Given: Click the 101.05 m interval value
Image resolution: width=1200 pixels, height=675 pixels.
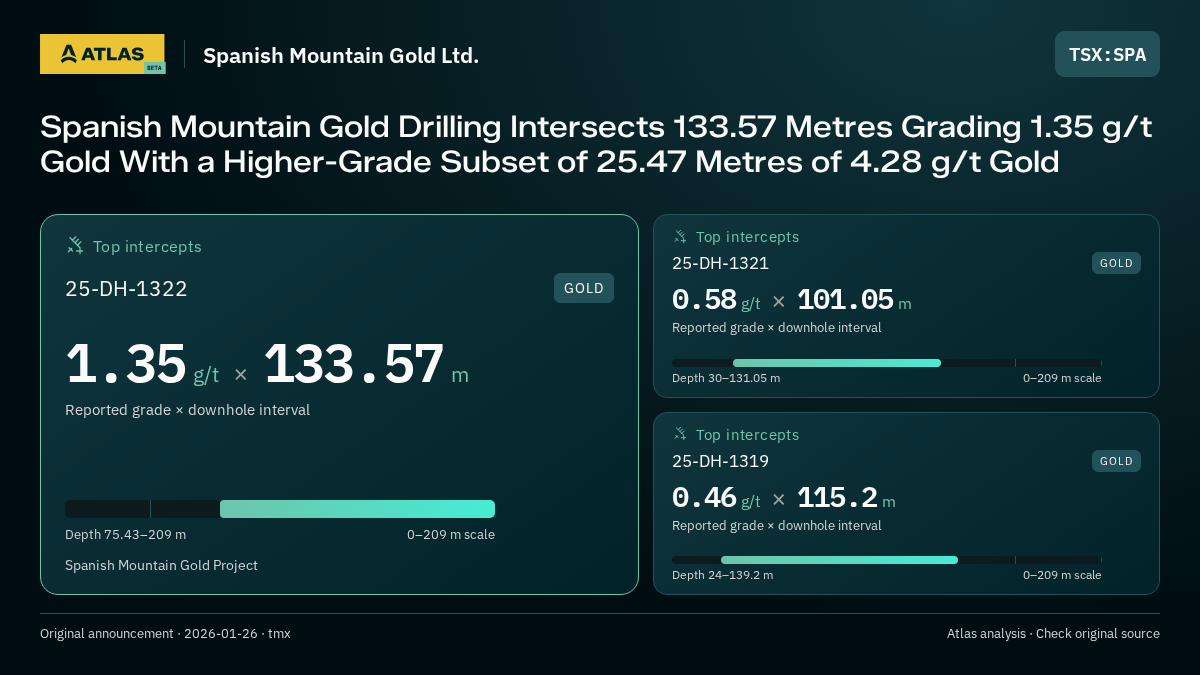Looking at the screenshot, I should 854,300.
